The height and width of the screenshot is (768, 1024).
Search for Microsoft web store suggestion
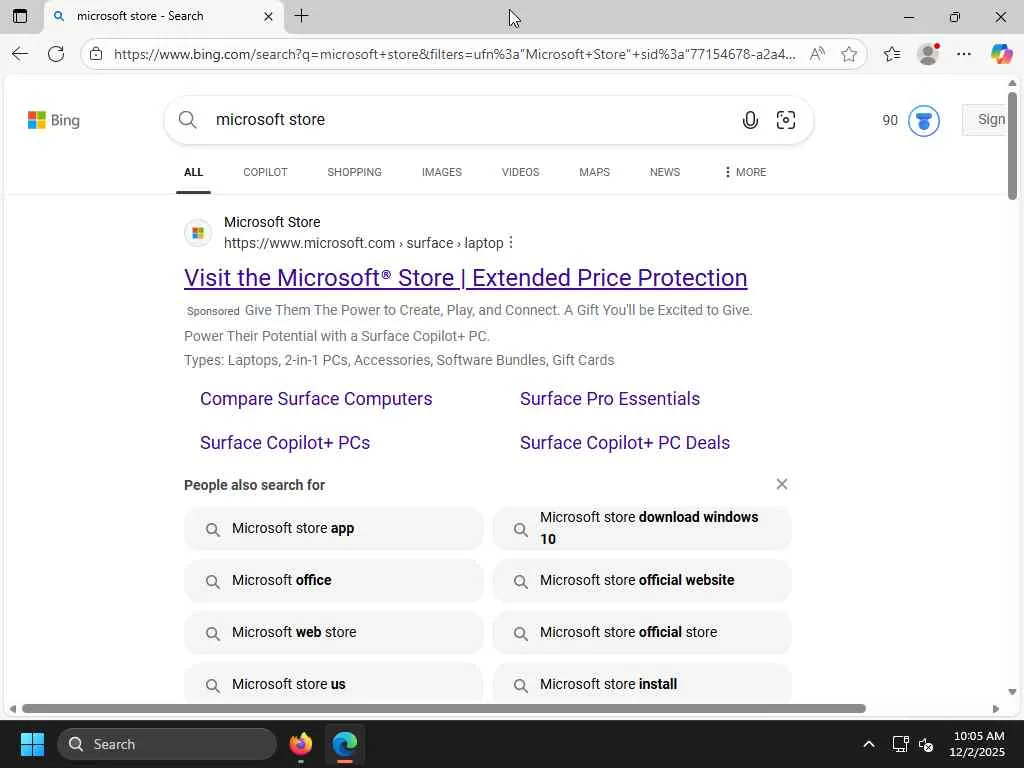coord(334,633)
